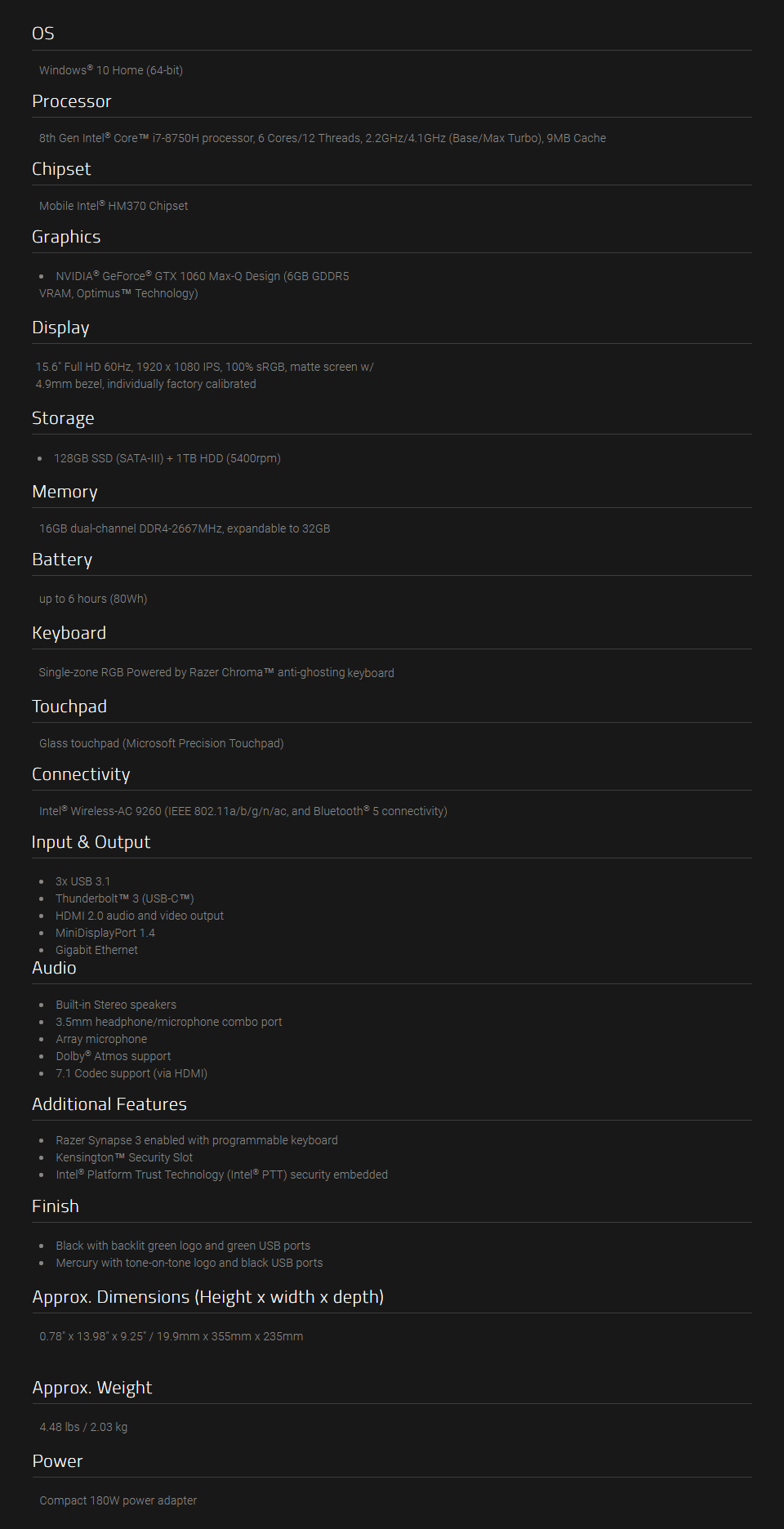Click the Keyboard section heading

[69, 633]
